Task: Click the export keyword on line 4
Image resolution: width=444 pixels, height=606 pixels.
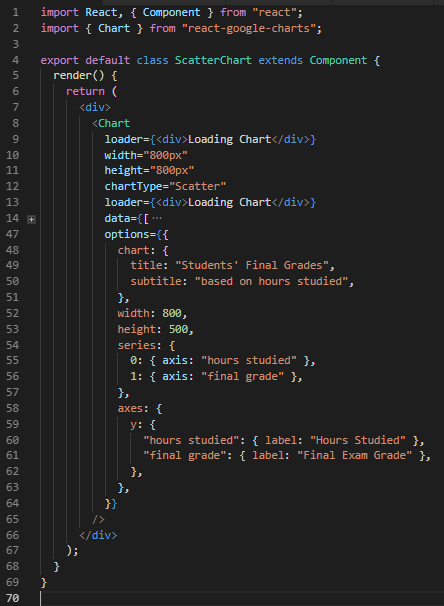Action: click(60, 60)
